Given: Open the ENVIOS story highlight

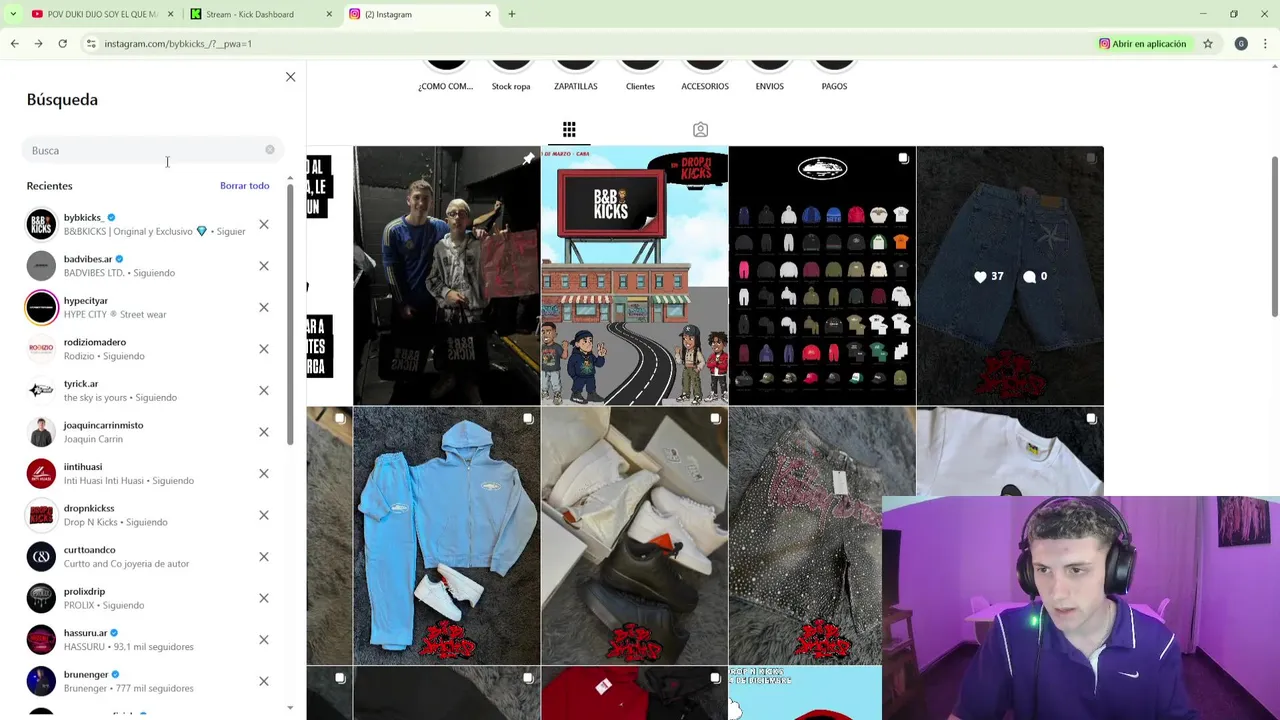Looking at the screenshot, I should (x=770, y=75).
